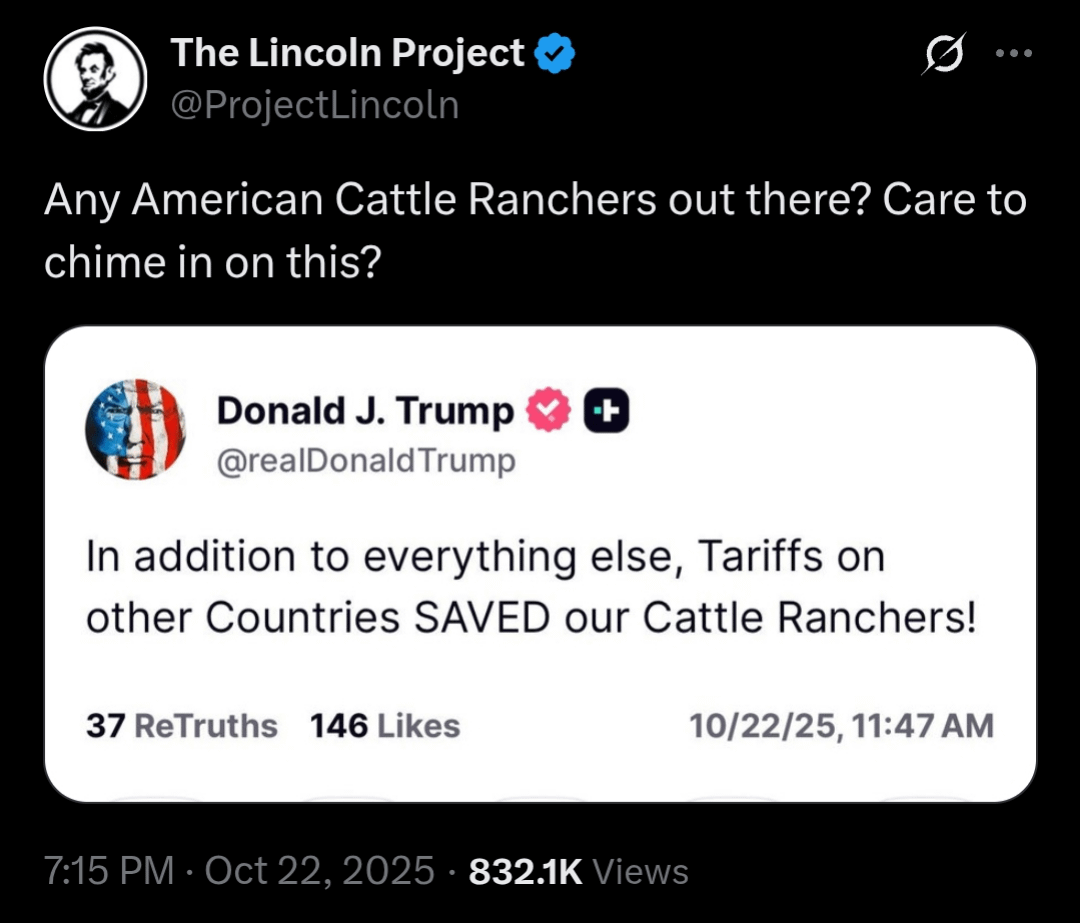Click The Lincoln Project's Abraham Lincoln avatar

coord(96,79)
